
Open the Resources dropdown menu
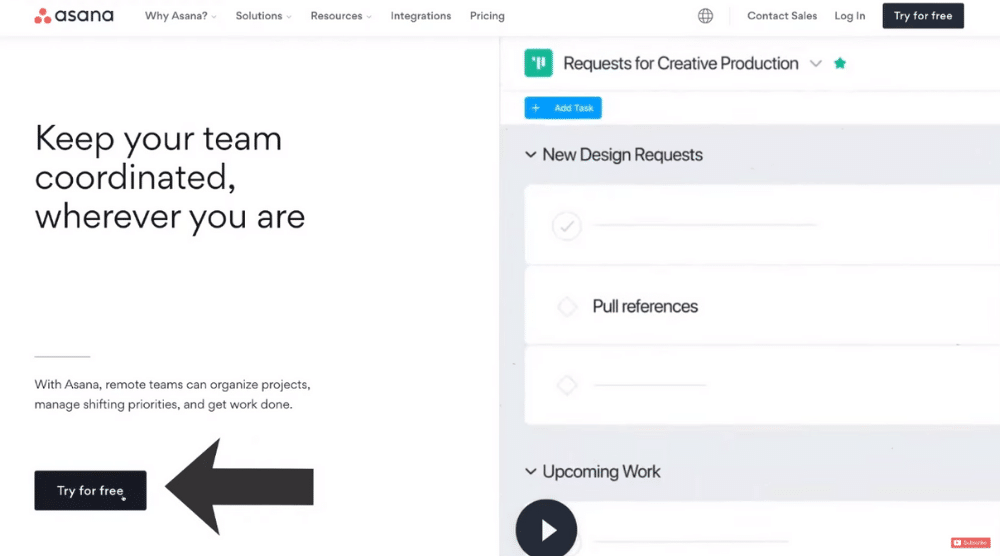coord(341,16)
